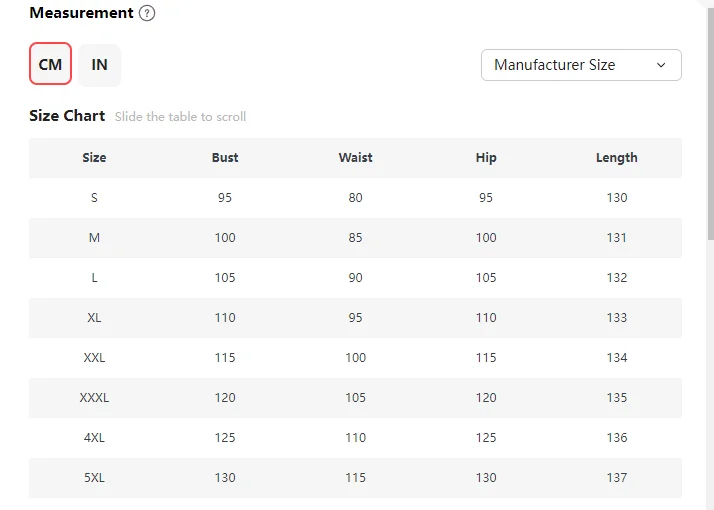This screenshot has width=714, height=510.
Task: Click the XXL bust value 115
Action: (x=225, y=358)
